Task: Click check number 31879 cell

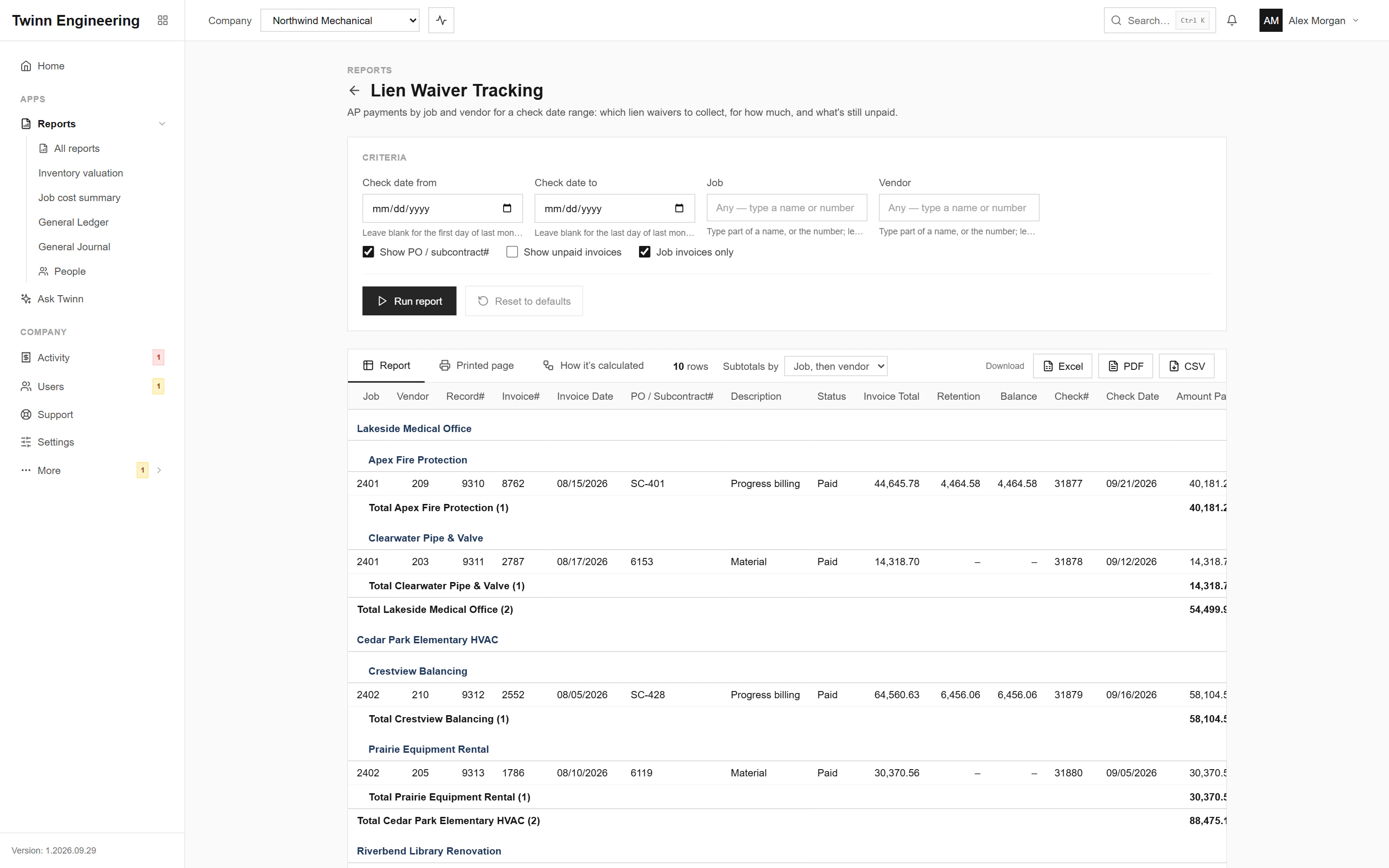Action: pos(1068,694)
